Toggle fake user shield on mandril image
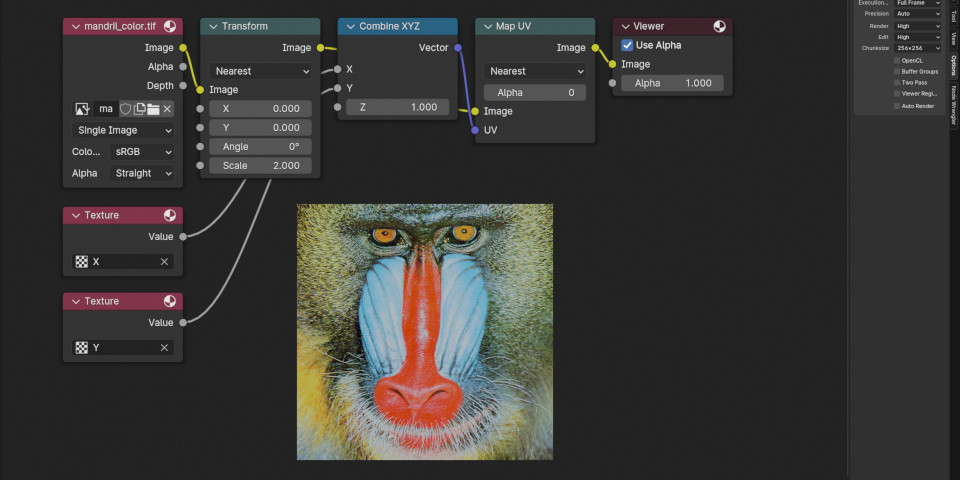The height and width of the screenshot is (480, 960). point(126,108)
